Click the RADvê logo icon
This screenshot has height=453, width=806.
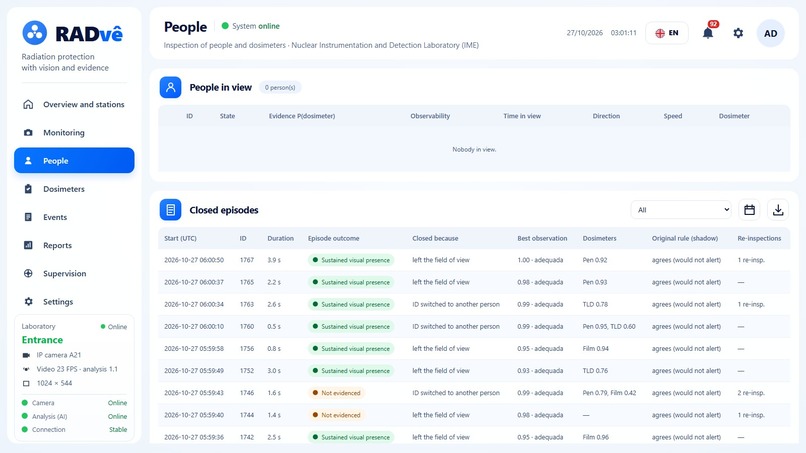[34, 33]
